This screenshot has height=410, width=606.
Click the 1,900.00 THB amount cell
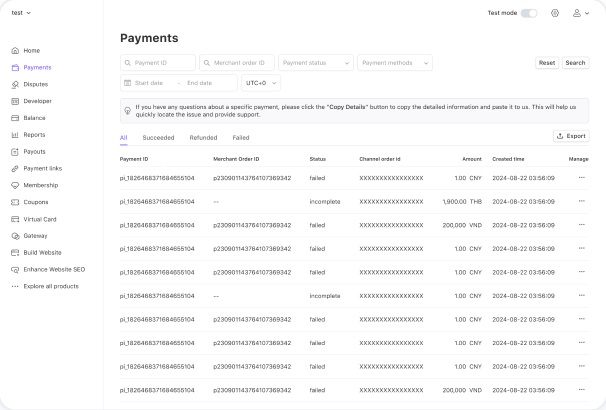462,202
